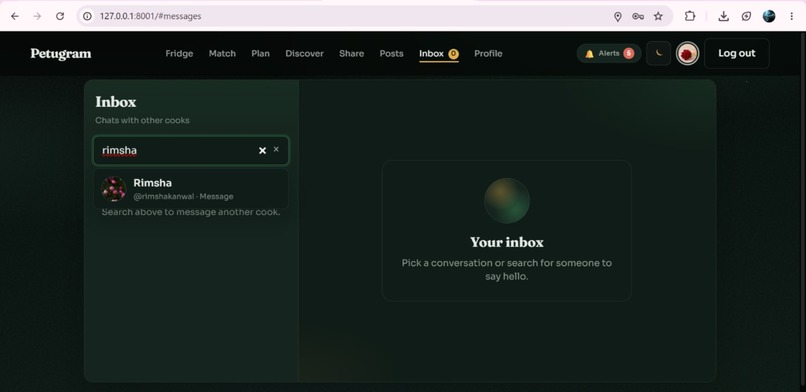Click the Log out button
This screenshot has width=806, height=392.
(737, 53)
